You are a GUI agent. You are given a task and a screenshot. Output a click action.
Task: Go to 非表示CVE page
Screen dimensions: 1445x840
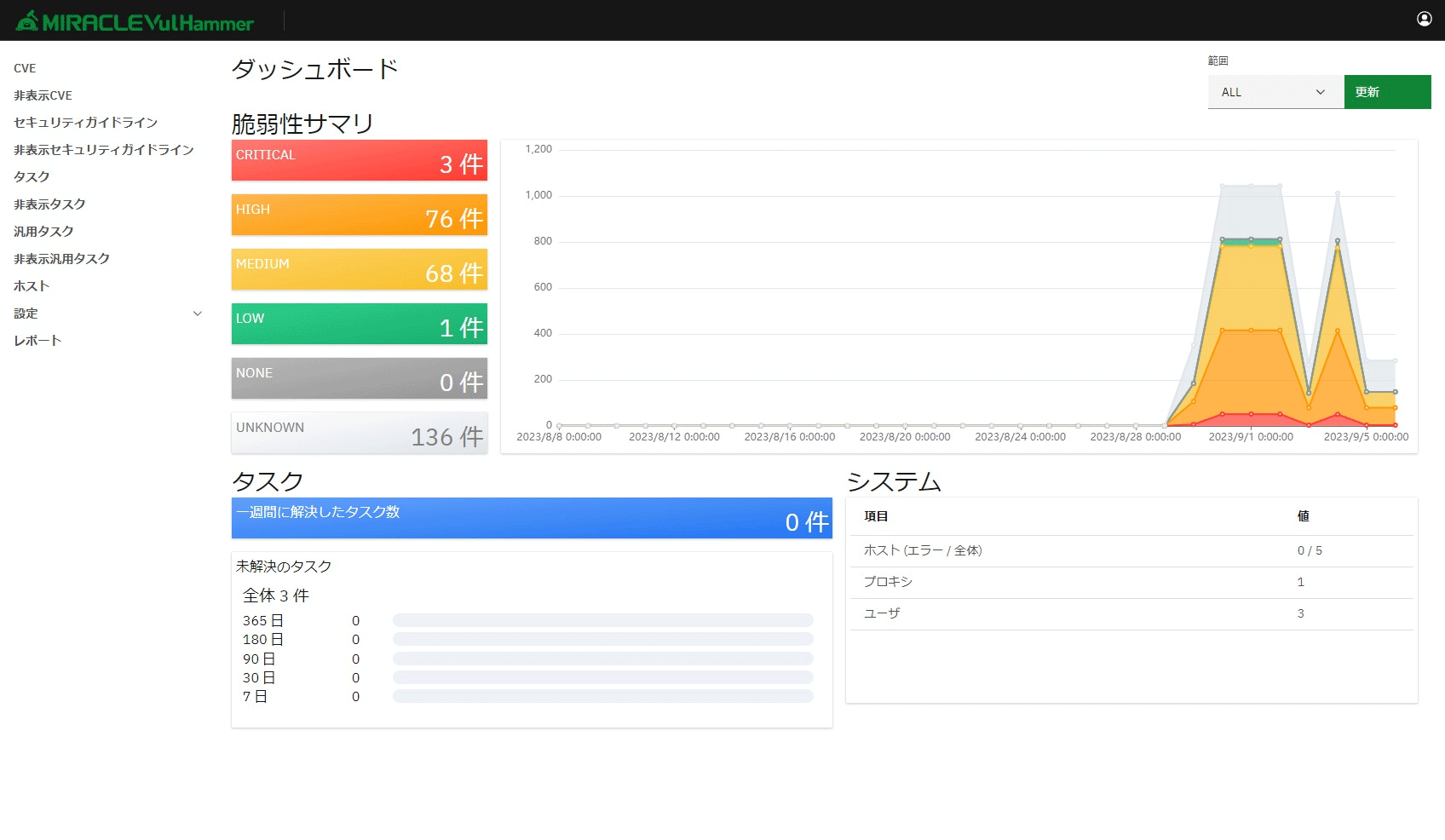pos(43,95)
